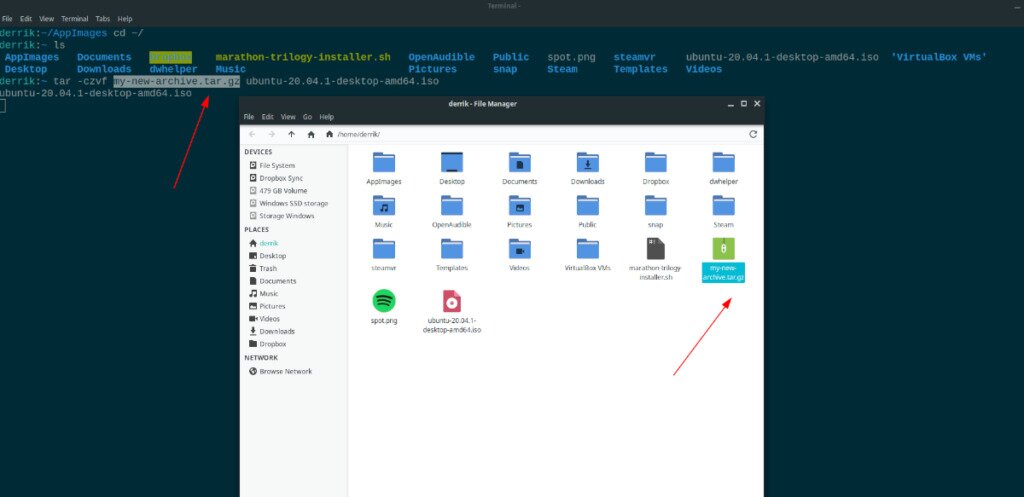Viewport: 1024px width, 497px height.
Task: Select Trash in the Places sidebar
Action: (267, 268)
